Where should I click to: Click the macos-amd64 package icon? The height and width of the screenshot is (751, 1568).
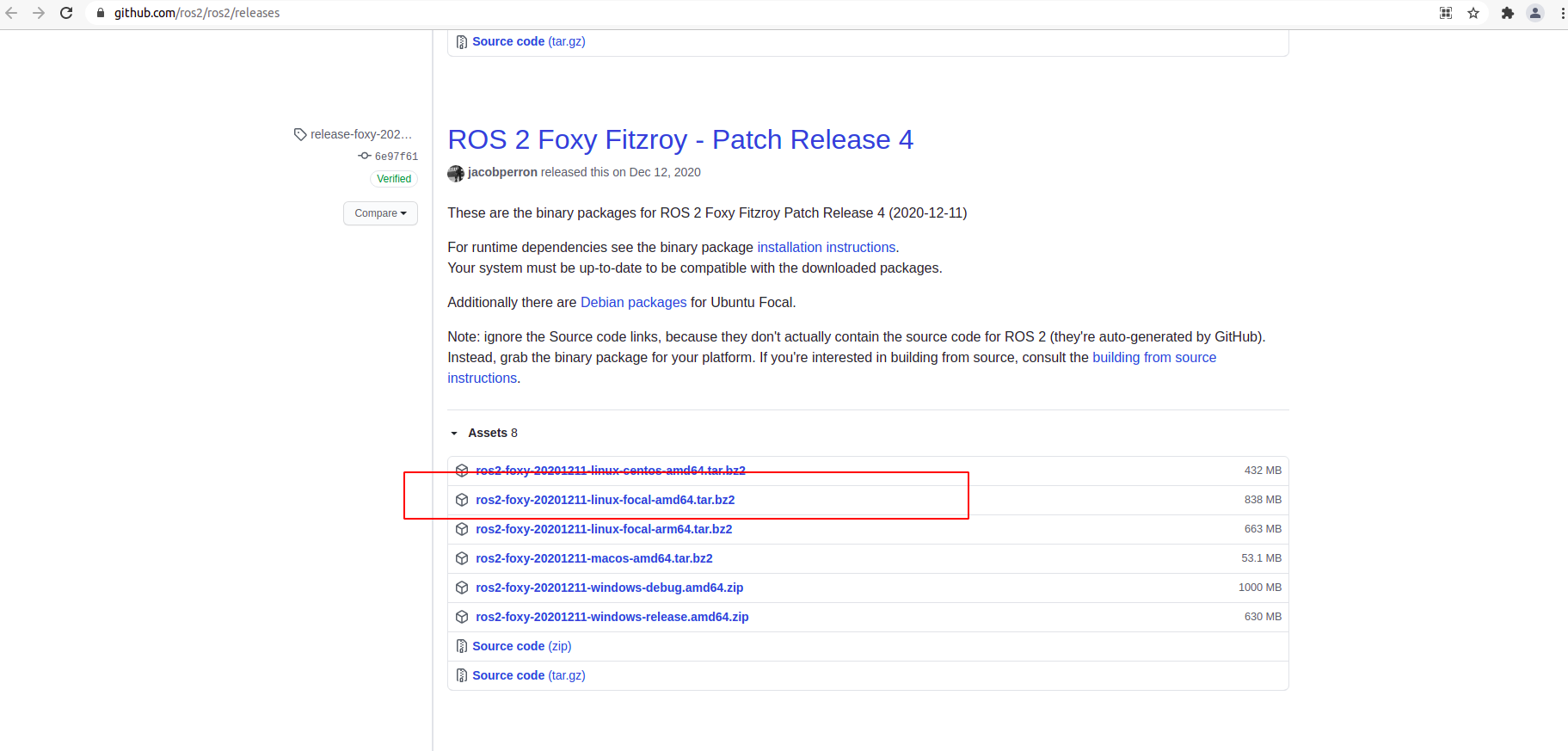pyautogui.click(x=462, y=558)
